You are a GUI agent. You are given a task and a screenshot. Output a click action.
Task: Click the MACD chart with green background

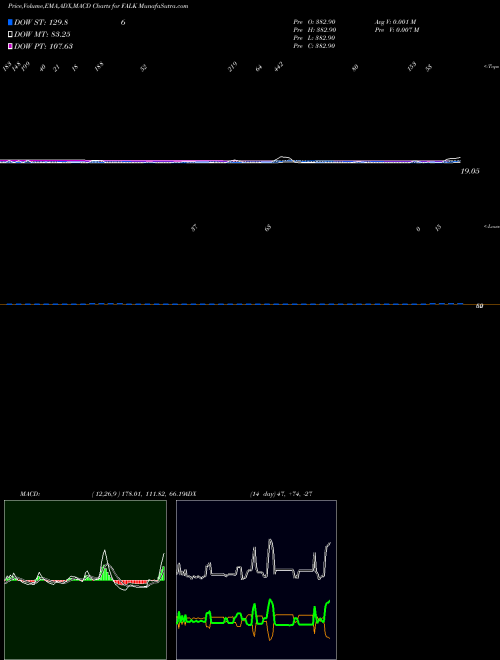tap(85, 580)
